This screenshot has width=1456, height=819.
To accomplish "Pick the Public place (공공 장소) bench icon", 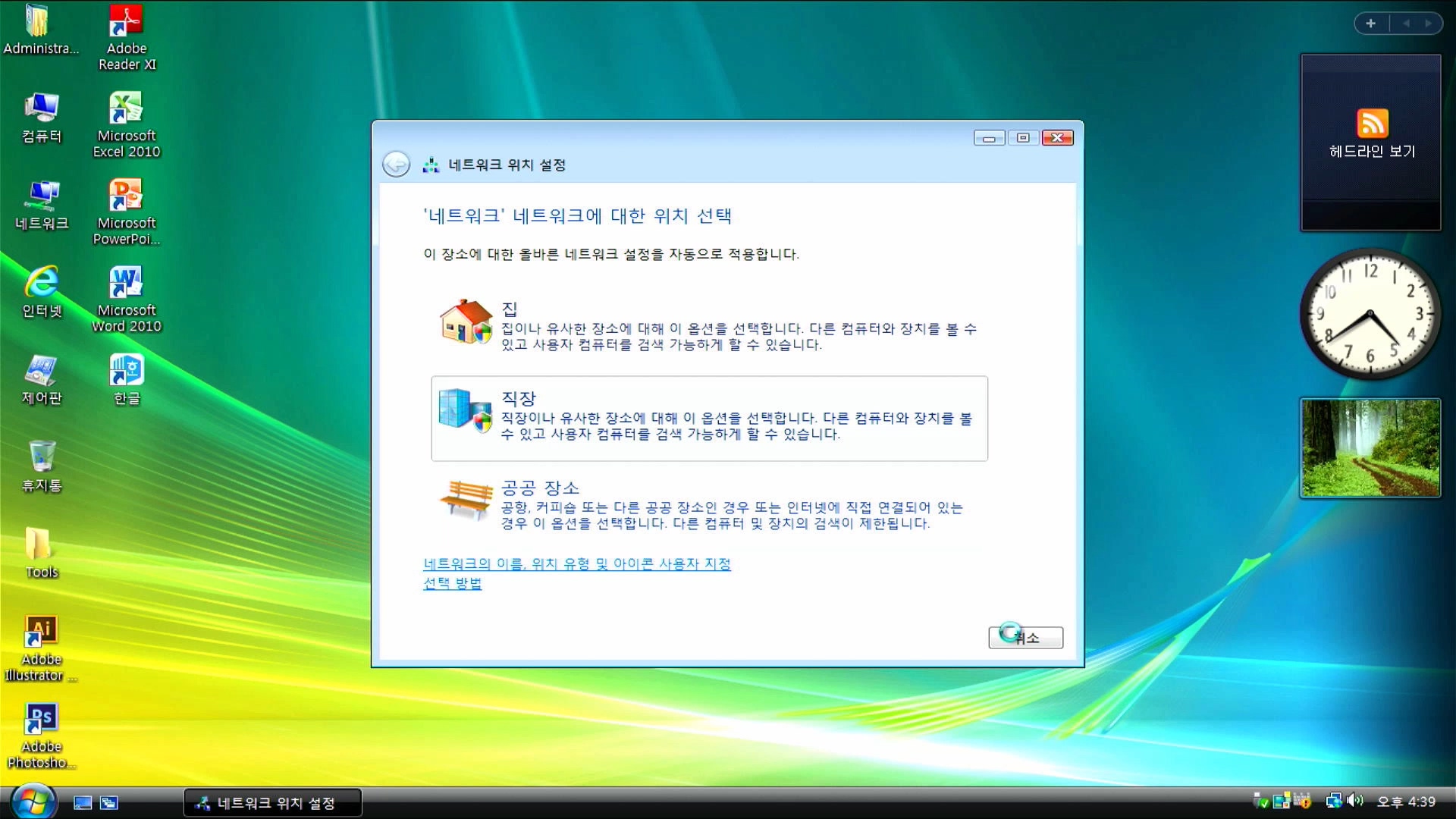I will pos(466,499).
